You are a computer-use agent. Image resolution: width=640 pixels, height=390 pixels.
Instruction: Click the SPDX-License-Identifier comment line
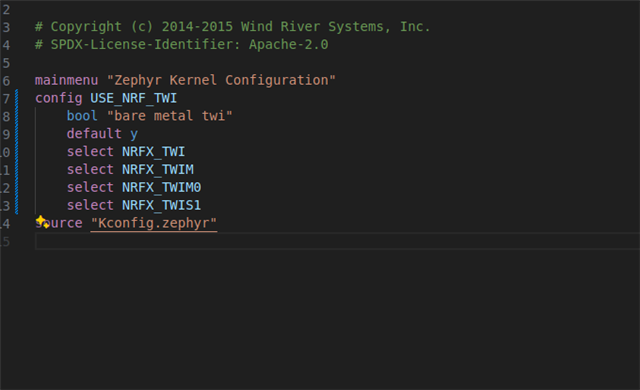pos(182,45)
